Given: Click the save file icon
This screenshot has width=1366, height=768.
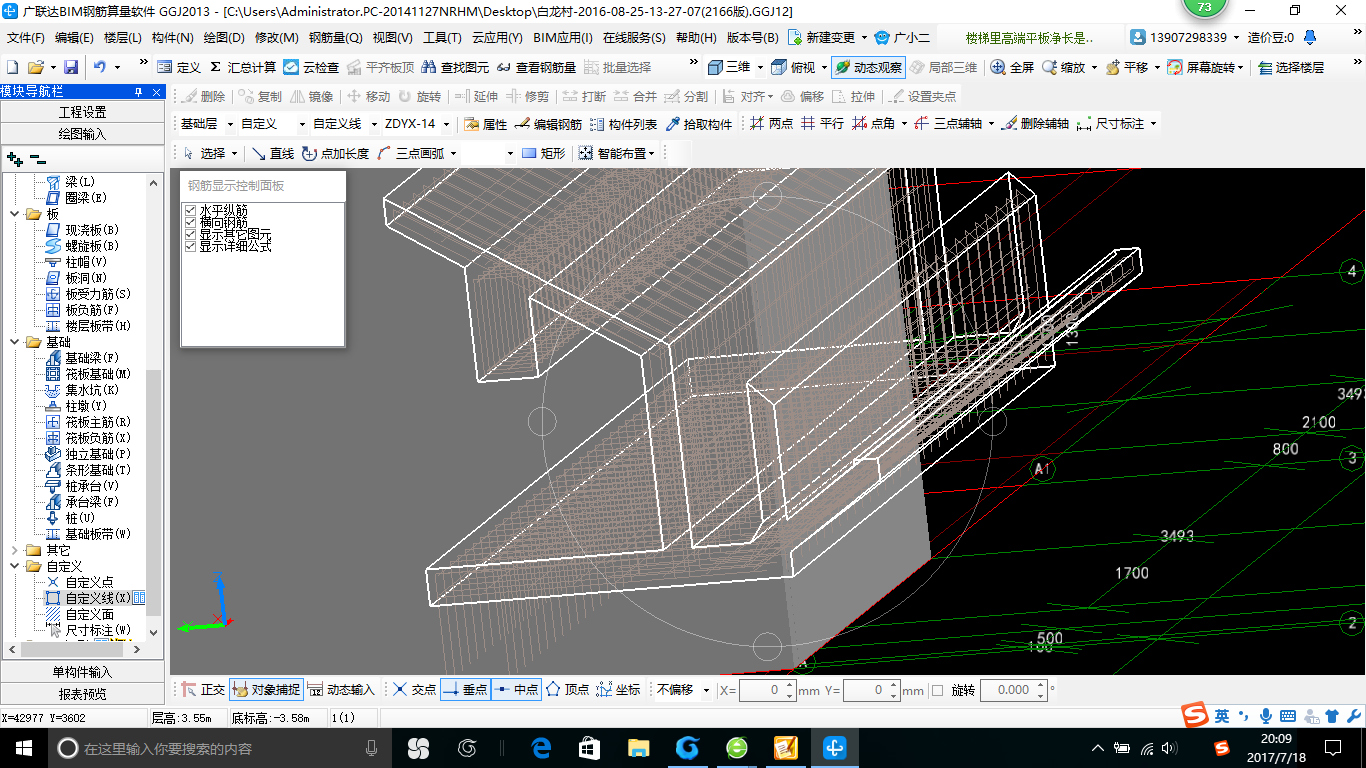Looking at the screenshot, I should click(x=71, y=67).
